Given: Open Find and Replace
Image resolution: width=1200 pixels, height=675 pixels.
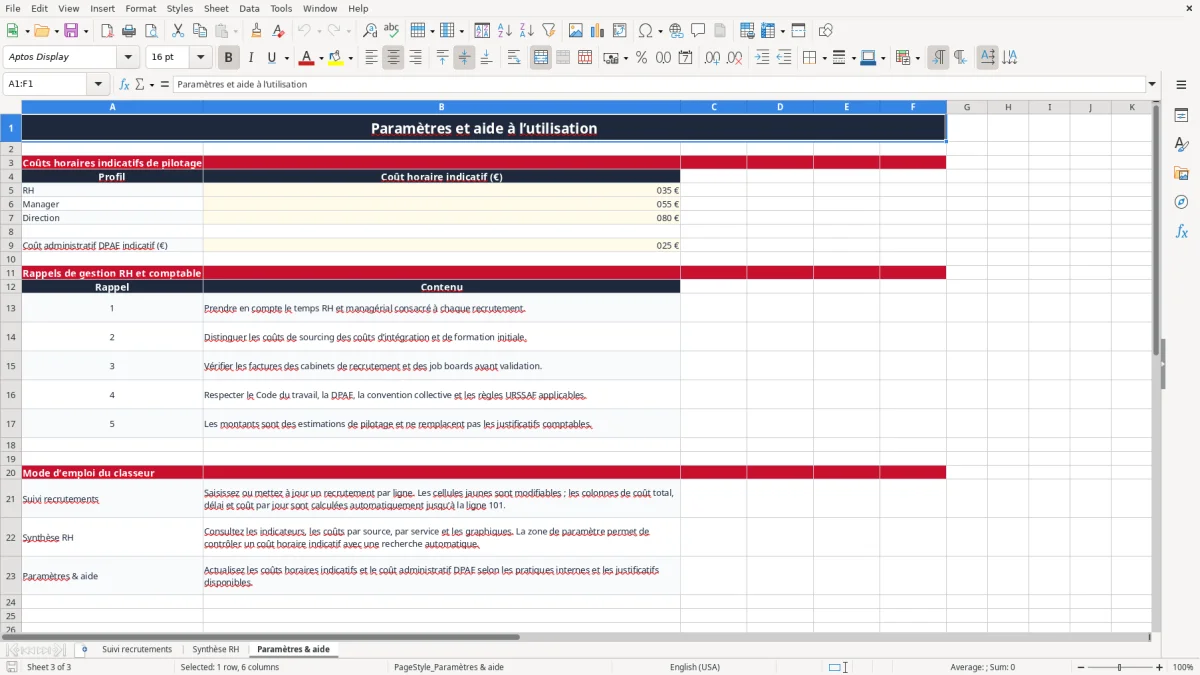Looking at the screenshot, I should [370, 31].
